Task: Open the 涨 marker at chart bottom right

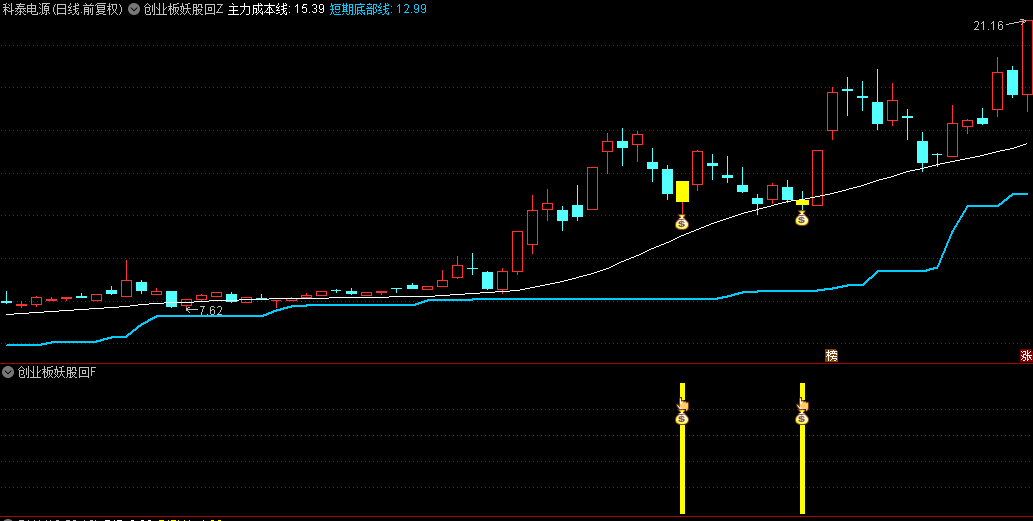Action: pos(1026,356)
